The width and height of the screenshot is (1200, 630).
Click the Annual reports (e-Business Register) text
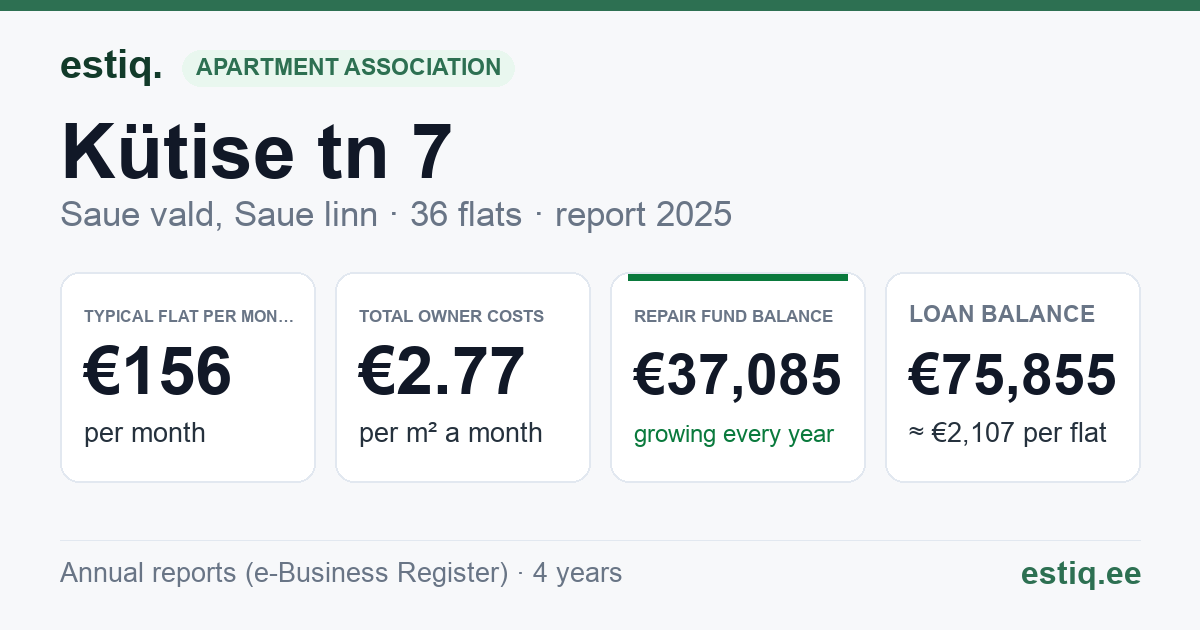284,573
